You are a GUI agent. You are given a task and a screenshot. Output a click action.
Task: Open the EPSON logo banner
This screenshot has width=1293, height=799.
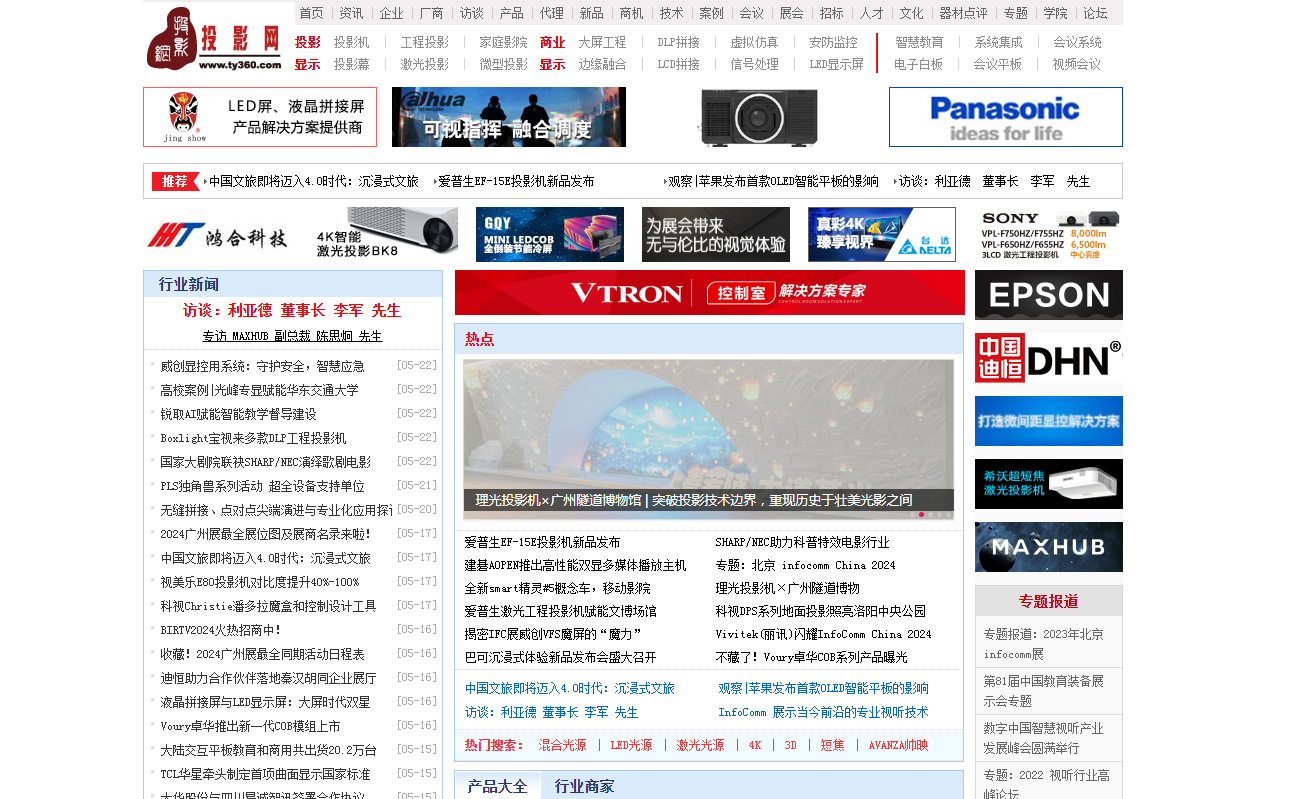tap(1049, 295)
